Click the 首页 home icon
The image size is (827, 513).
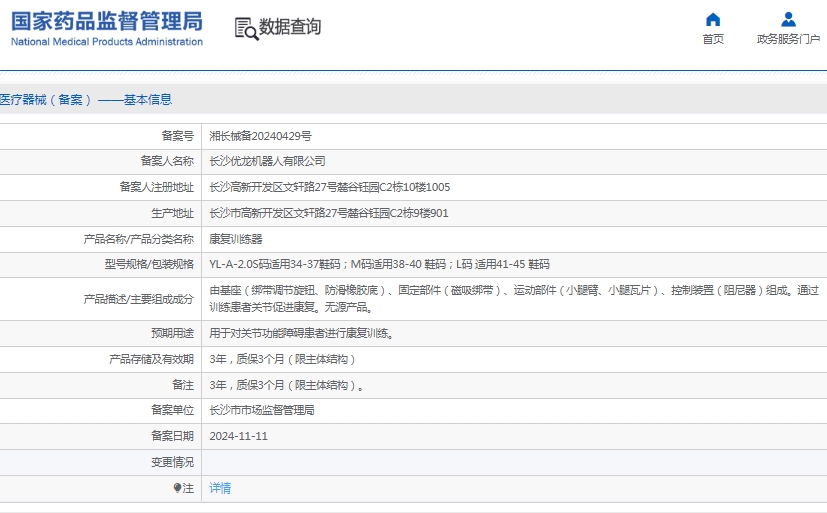click(713, 20)
